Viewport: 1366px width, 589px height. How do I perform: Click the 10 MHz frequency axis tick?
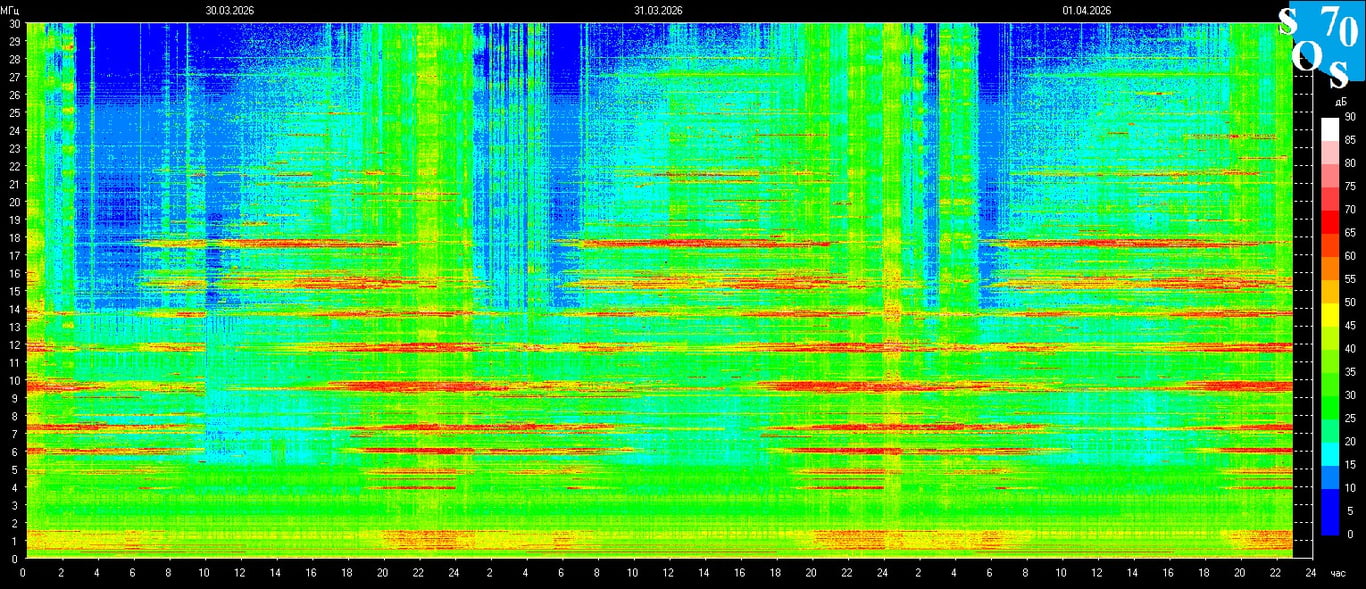14,380
